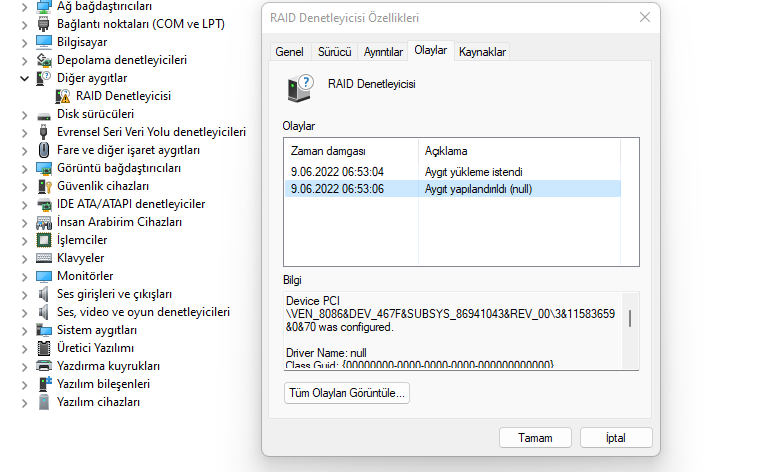The image size is (780, 472).
Task: Click the Güvenlik cihazları icon
Action: (x=44, y=186)
